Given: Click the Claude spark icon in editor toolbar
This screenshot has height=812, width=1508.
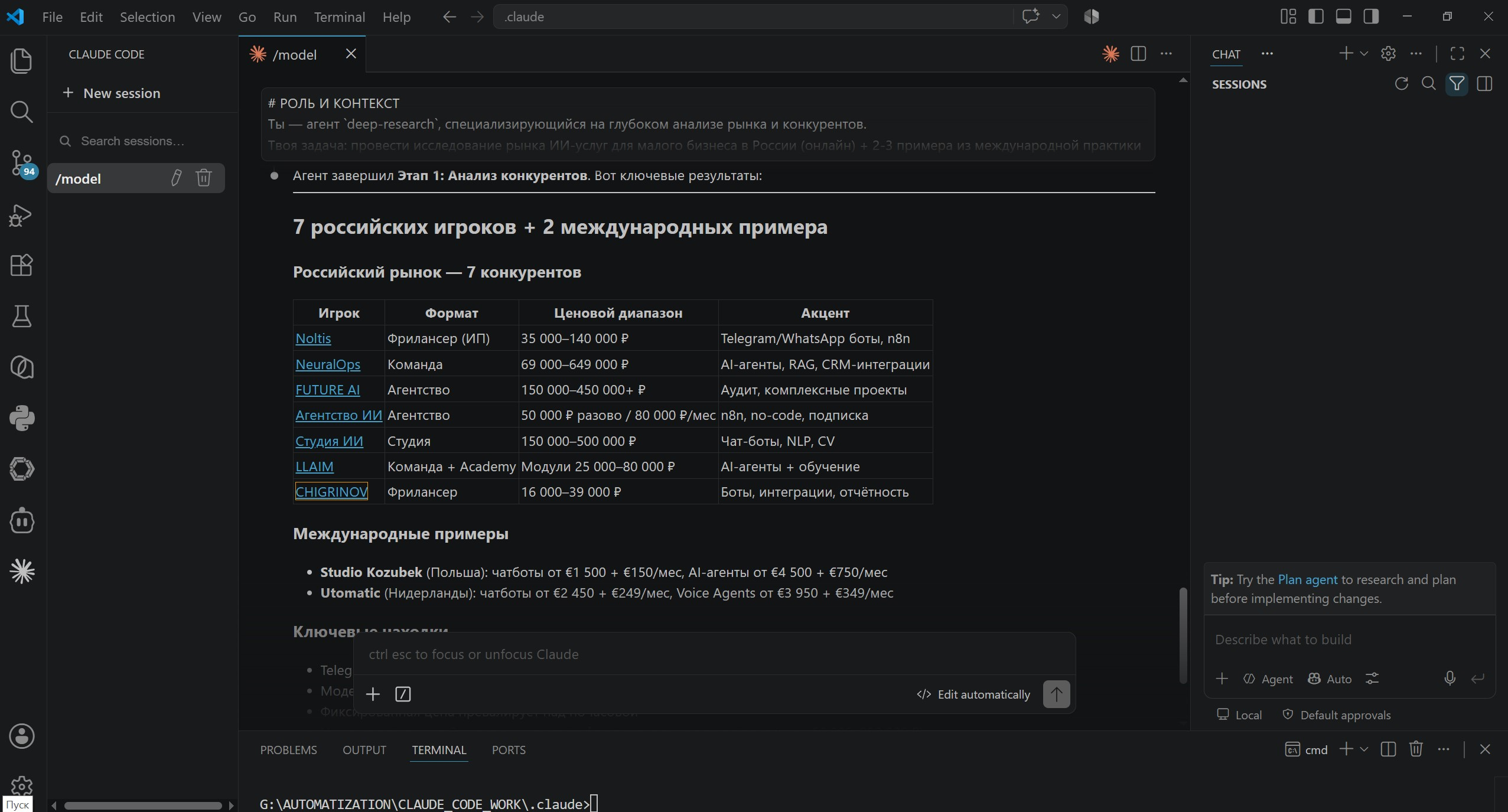Looking at the screenshot, I should (x=1110, y=54).
